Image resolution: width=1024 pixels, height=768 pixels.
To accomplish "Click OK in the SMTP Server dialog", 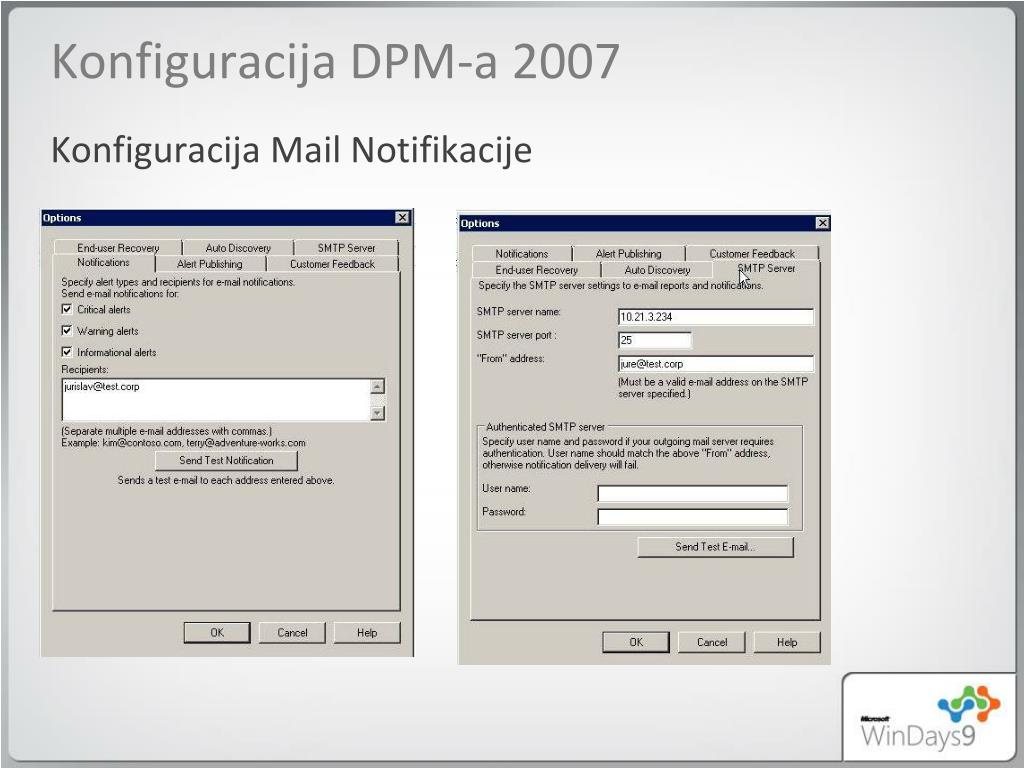I will click(635, 642).
